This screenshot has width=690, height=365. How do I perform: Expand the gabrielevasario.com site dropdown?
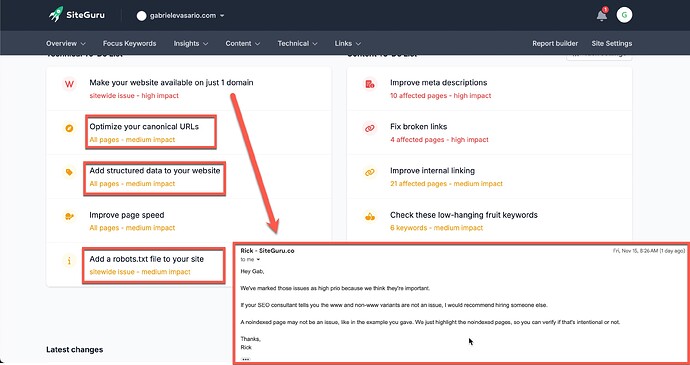tap(222, 15)
